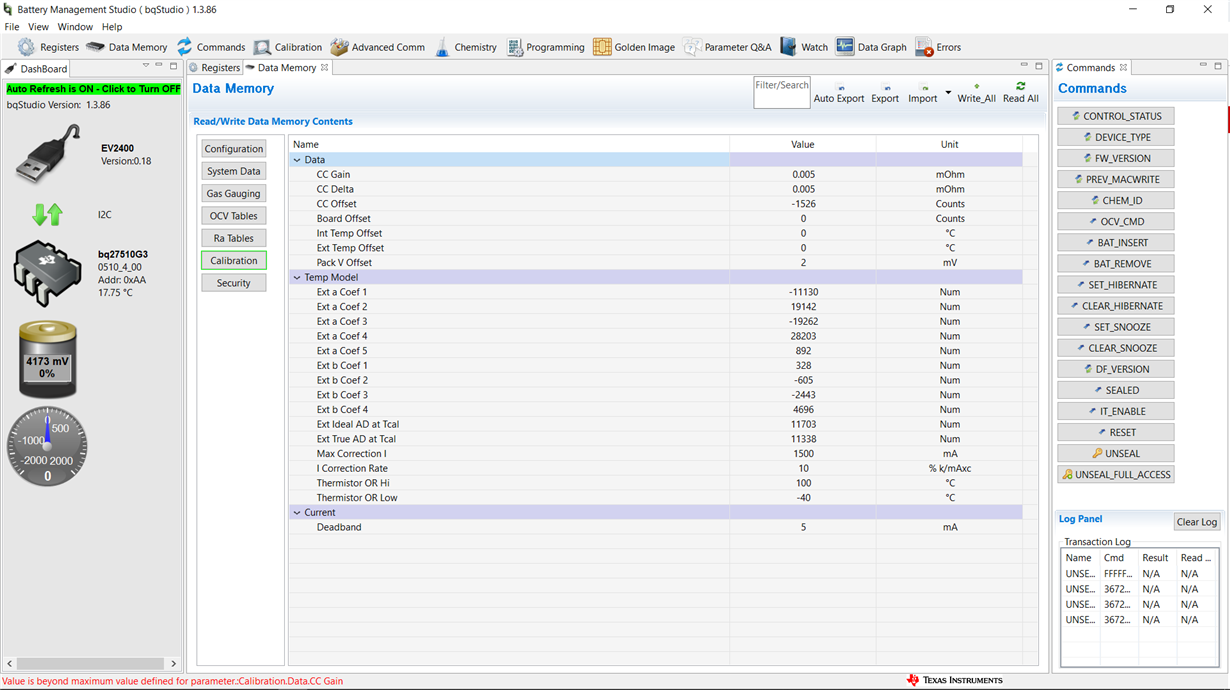Send the IT_ENABLE command

click(1116, 411)
